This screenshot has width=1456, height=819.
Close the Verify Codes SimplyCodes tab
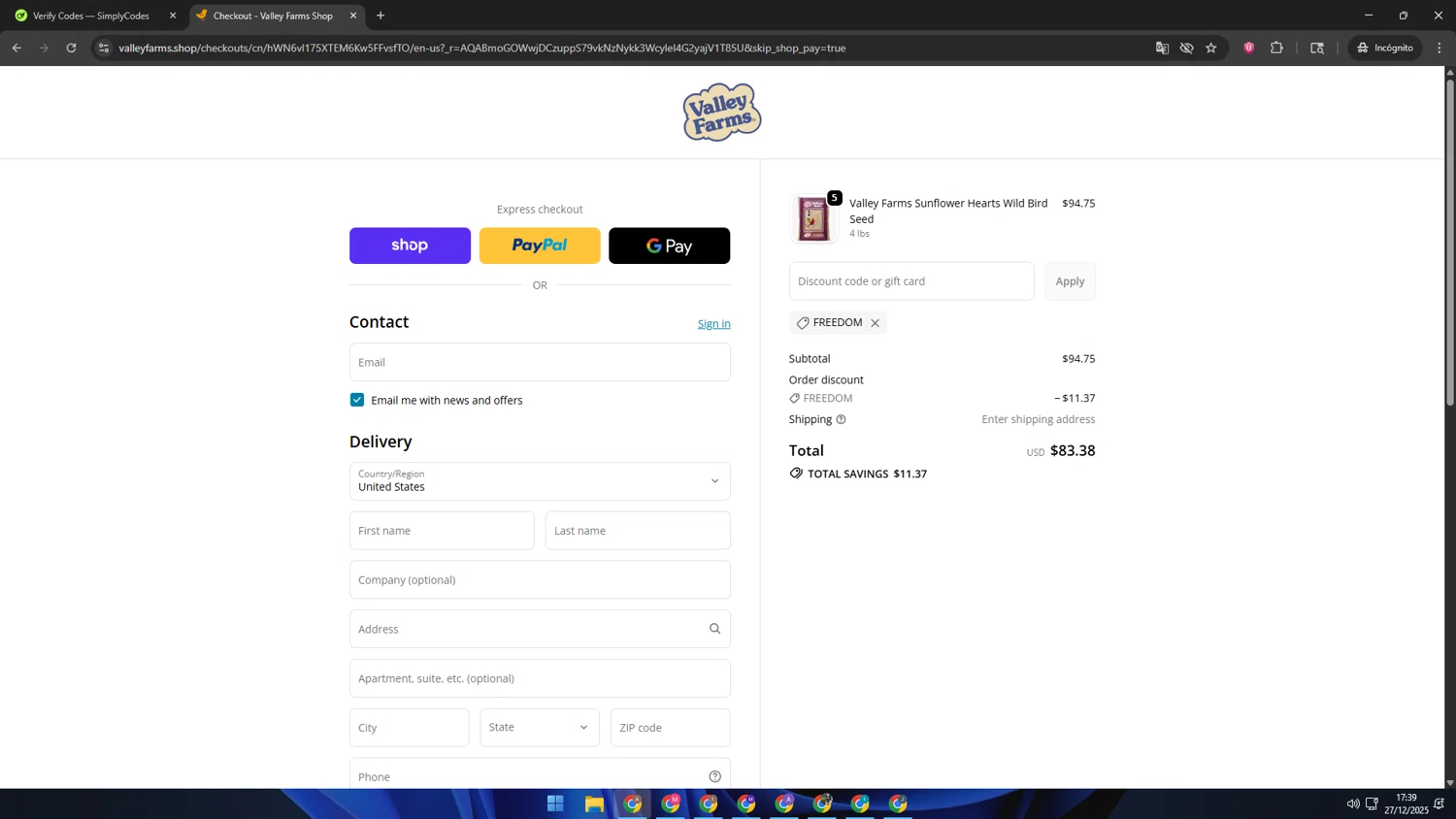[173, 16]
